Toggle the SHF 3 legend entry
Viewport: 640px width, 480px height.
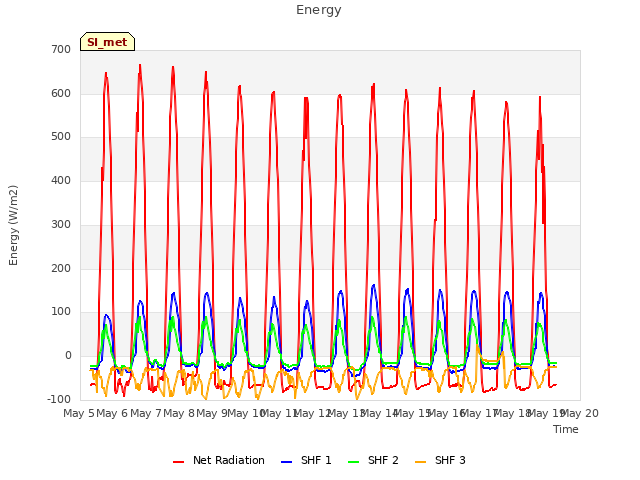click(x=440, y=460)
